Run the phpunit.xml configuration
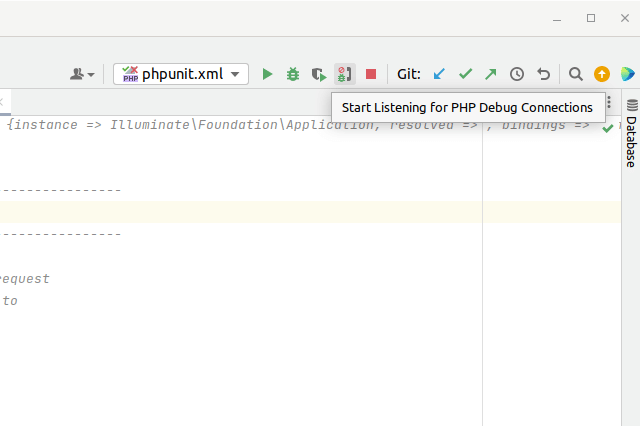This screenshot has width=640, height=426. tap(267, 74)
